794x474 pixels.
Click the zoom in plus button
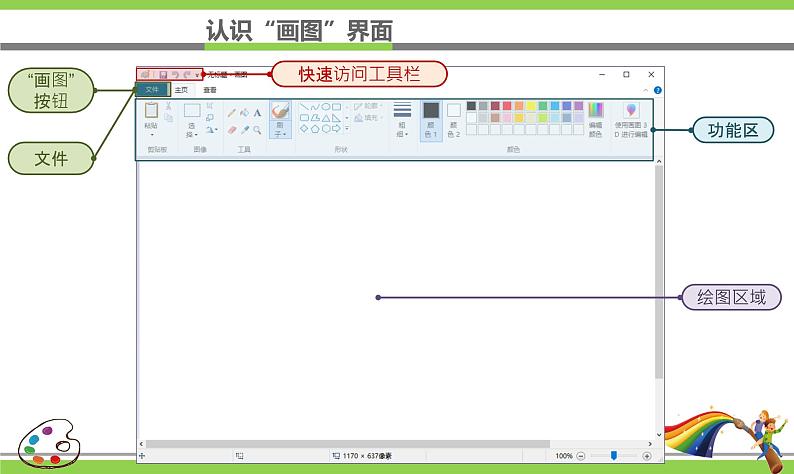(647, 456)
